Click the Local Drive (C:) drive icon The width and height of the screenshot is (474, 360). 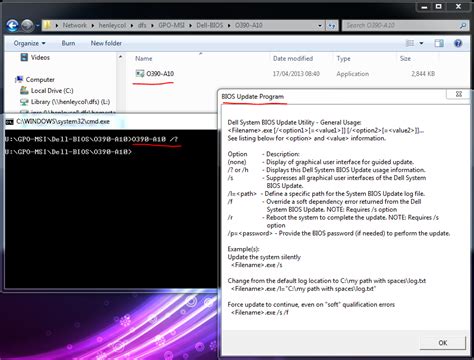click(24, 90)
